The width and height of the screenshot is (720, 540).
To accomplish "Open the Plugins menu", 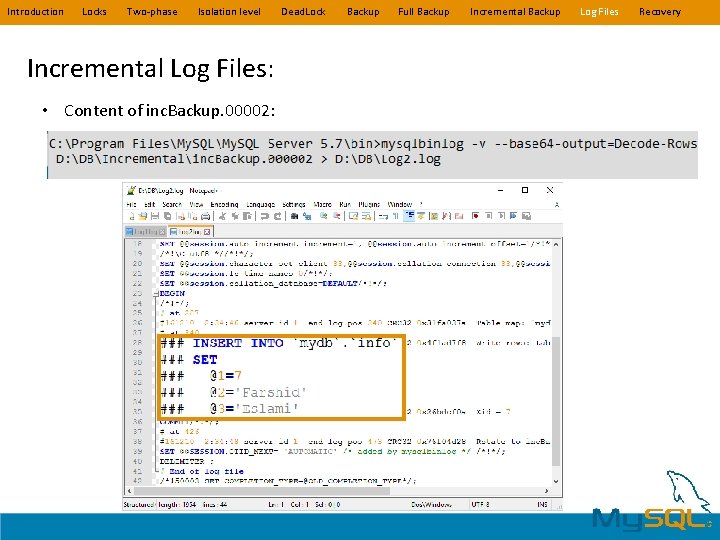I will point(369,204).
